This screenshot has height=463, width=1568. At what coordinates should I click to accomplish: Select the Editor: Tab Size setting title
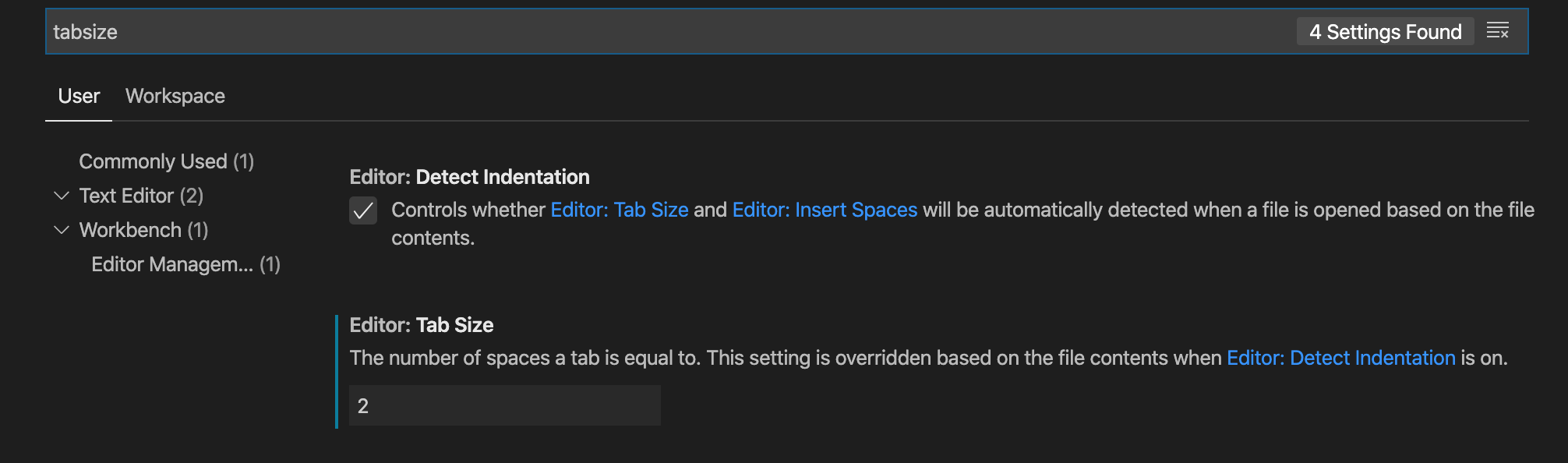pyautogui.click(x=421, y=325)
